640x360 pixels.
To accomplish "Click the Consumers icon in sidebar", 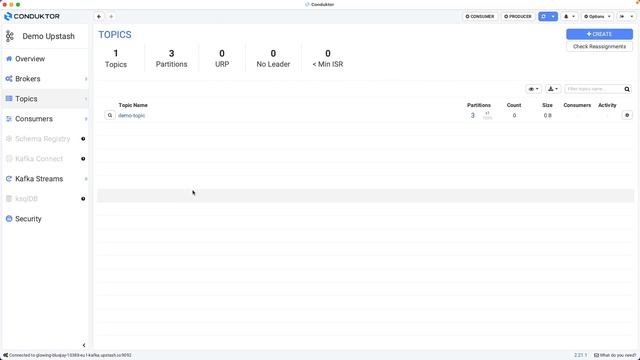I will [9, 119].
